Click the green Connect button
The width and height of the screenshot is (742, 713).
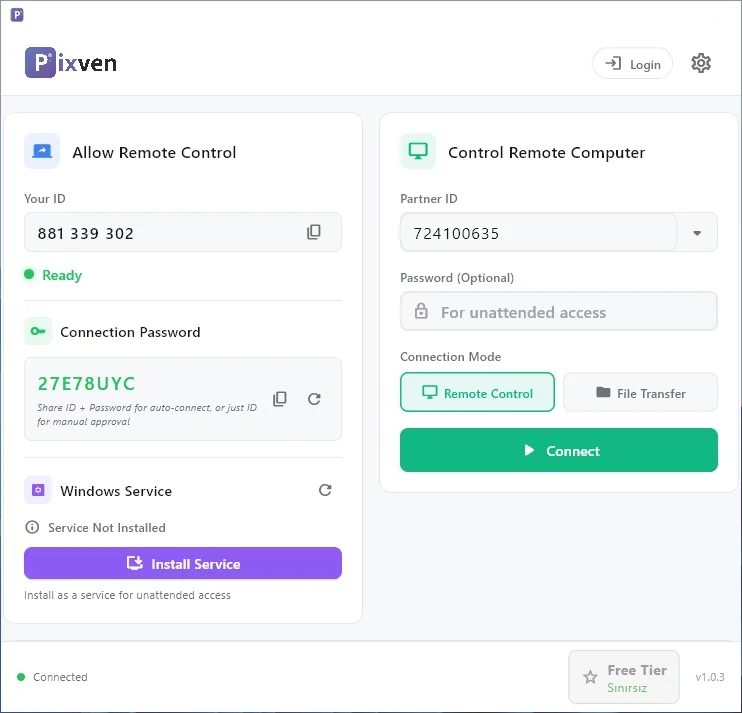click(x=559, y=450)
